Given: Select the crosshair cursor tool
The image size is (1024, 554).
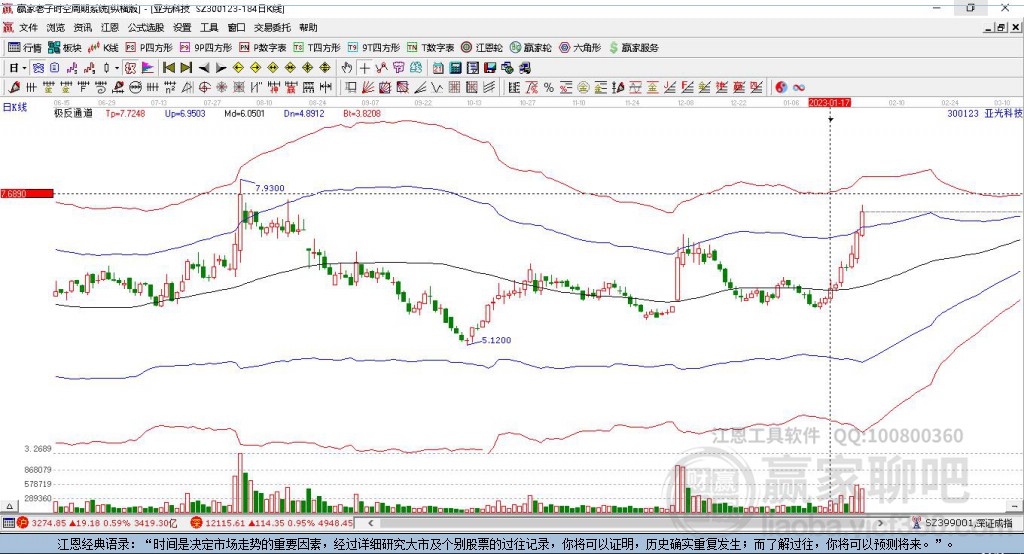Looking at the screenshot, I should [365, 68].
